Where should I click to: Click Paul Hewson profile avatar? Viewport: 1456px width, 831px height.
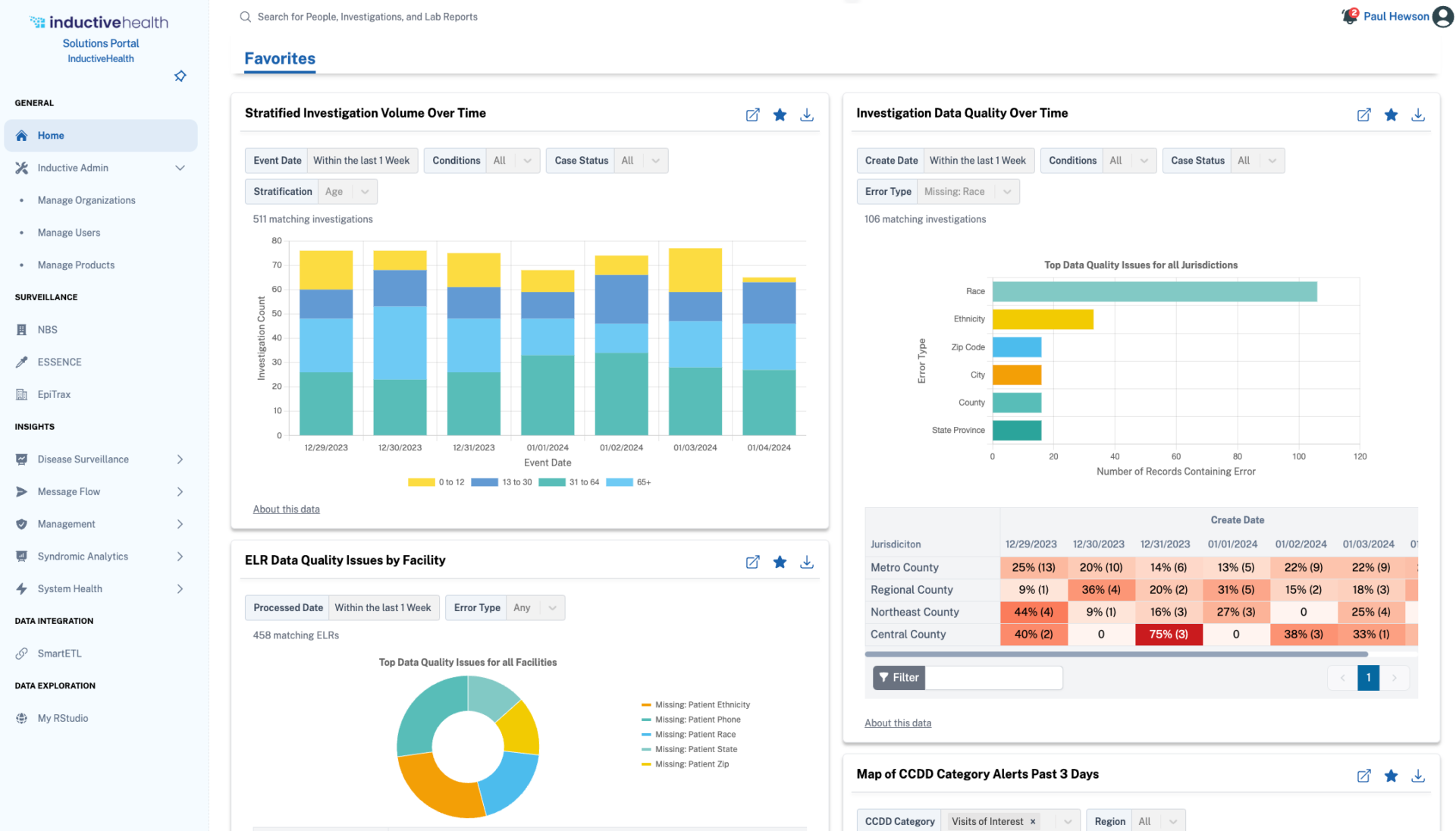coord(1442,17)
